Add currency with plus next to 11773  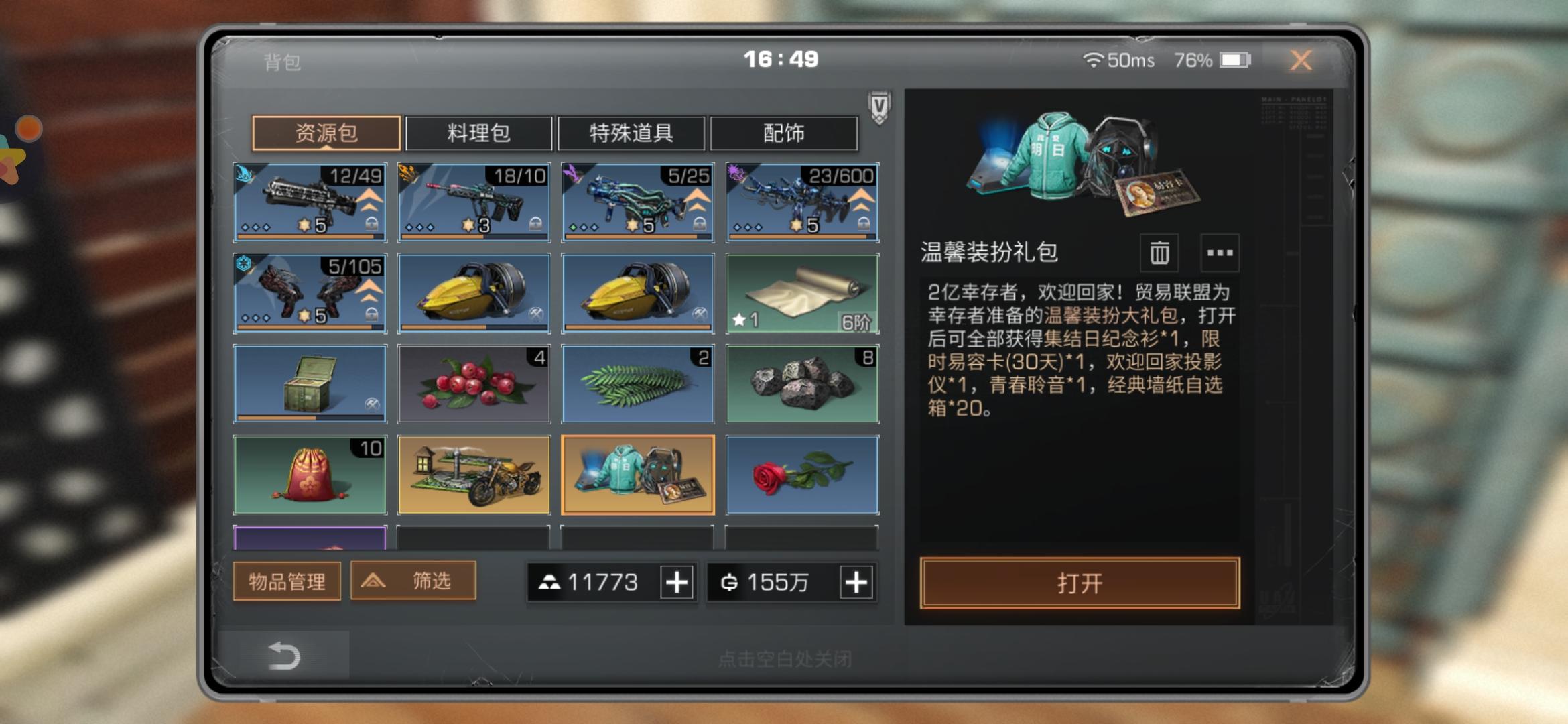tap(677, 582)
